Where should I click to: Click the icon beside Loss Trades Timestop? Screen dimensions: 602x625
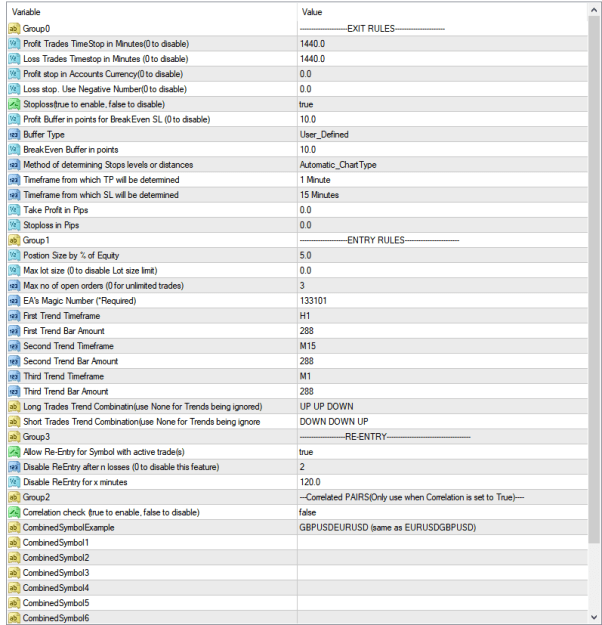click(14, 59)
